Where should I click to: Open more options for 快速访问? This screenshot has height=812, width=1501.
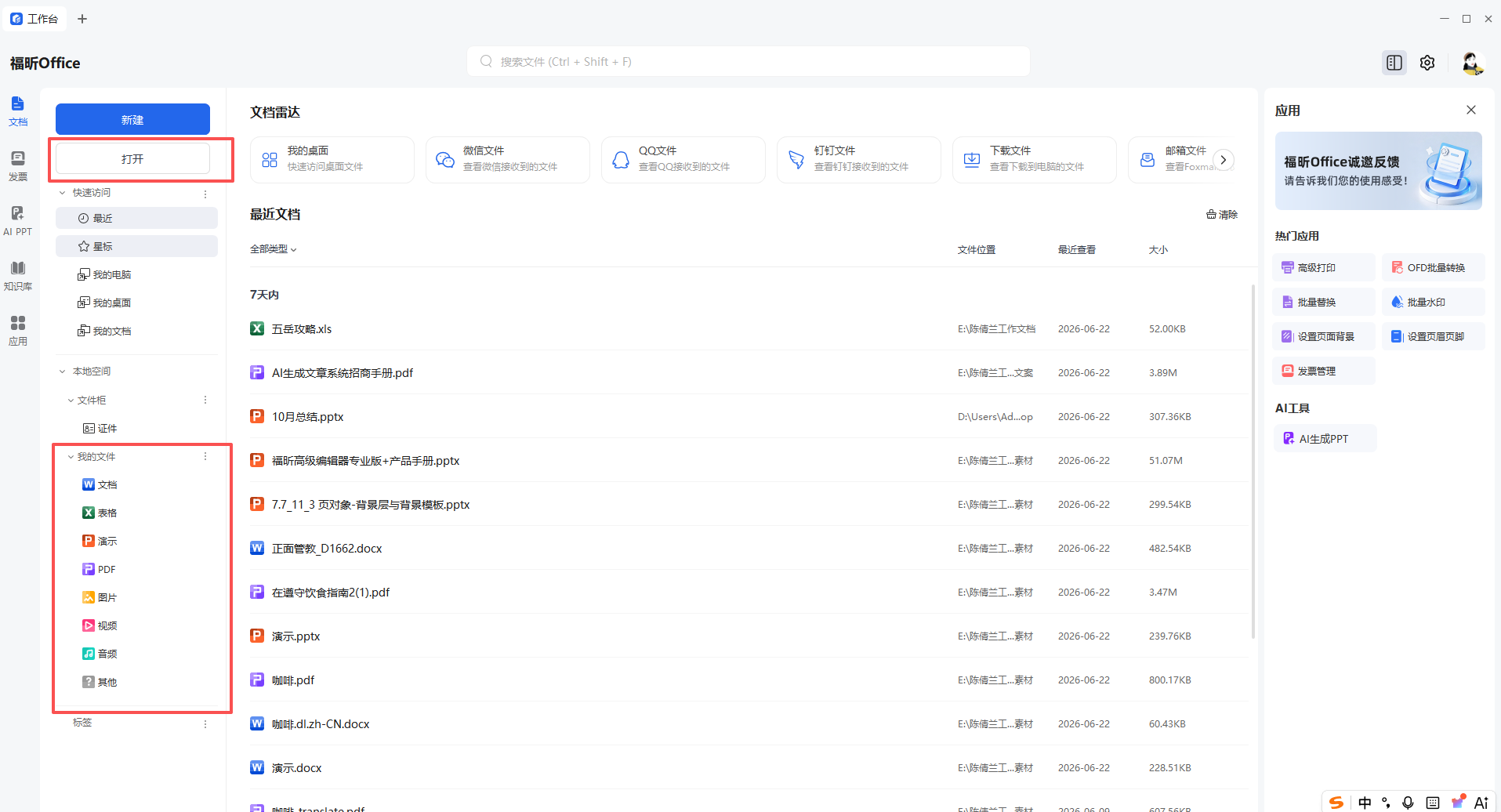(x=205, y=194)
